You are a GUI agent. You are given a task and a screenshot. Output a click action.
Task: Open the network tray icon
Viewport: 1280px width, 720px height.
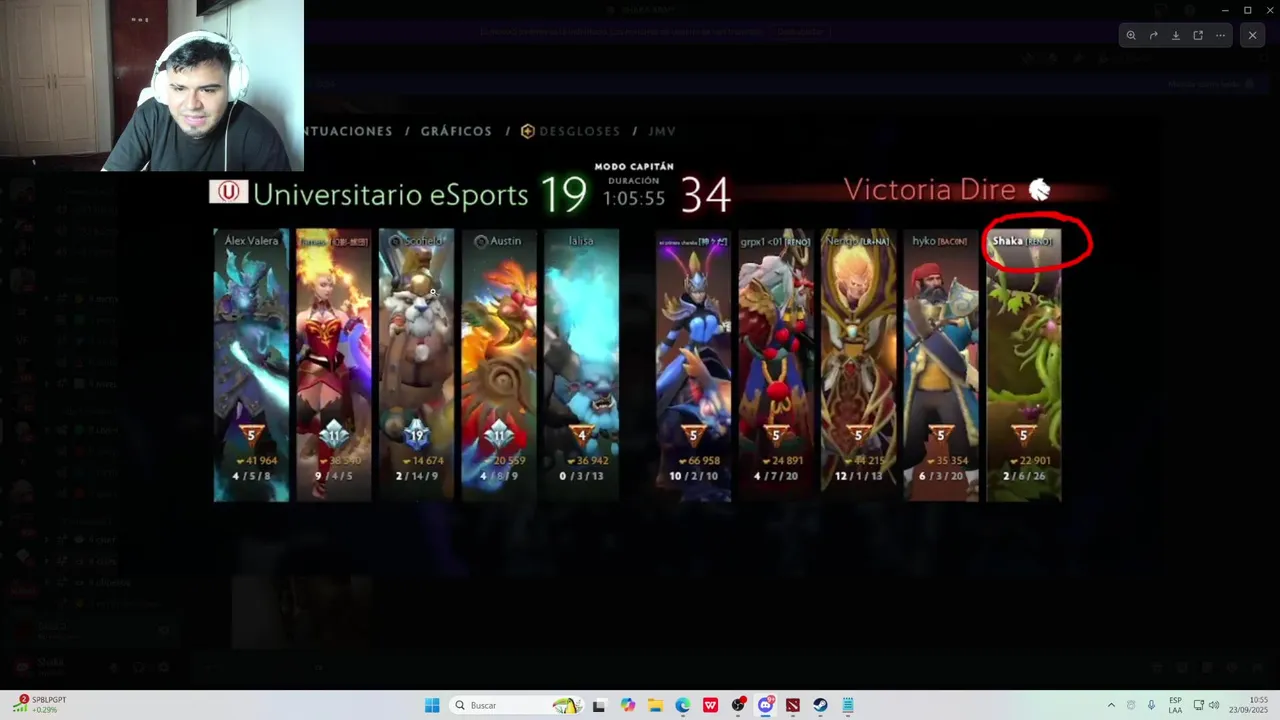pyautogui.click(x=1198, y=705)
